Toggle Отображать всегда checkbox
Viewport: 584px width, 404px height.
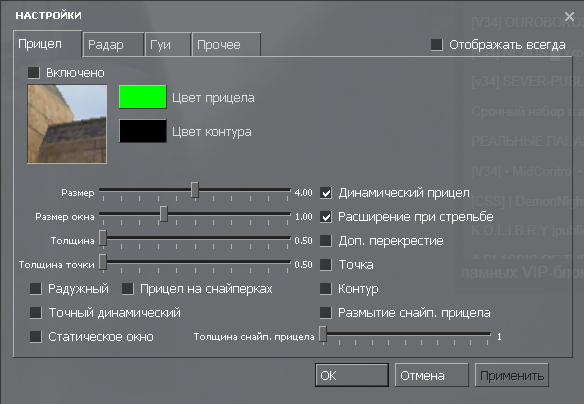[x=437, y=45]
